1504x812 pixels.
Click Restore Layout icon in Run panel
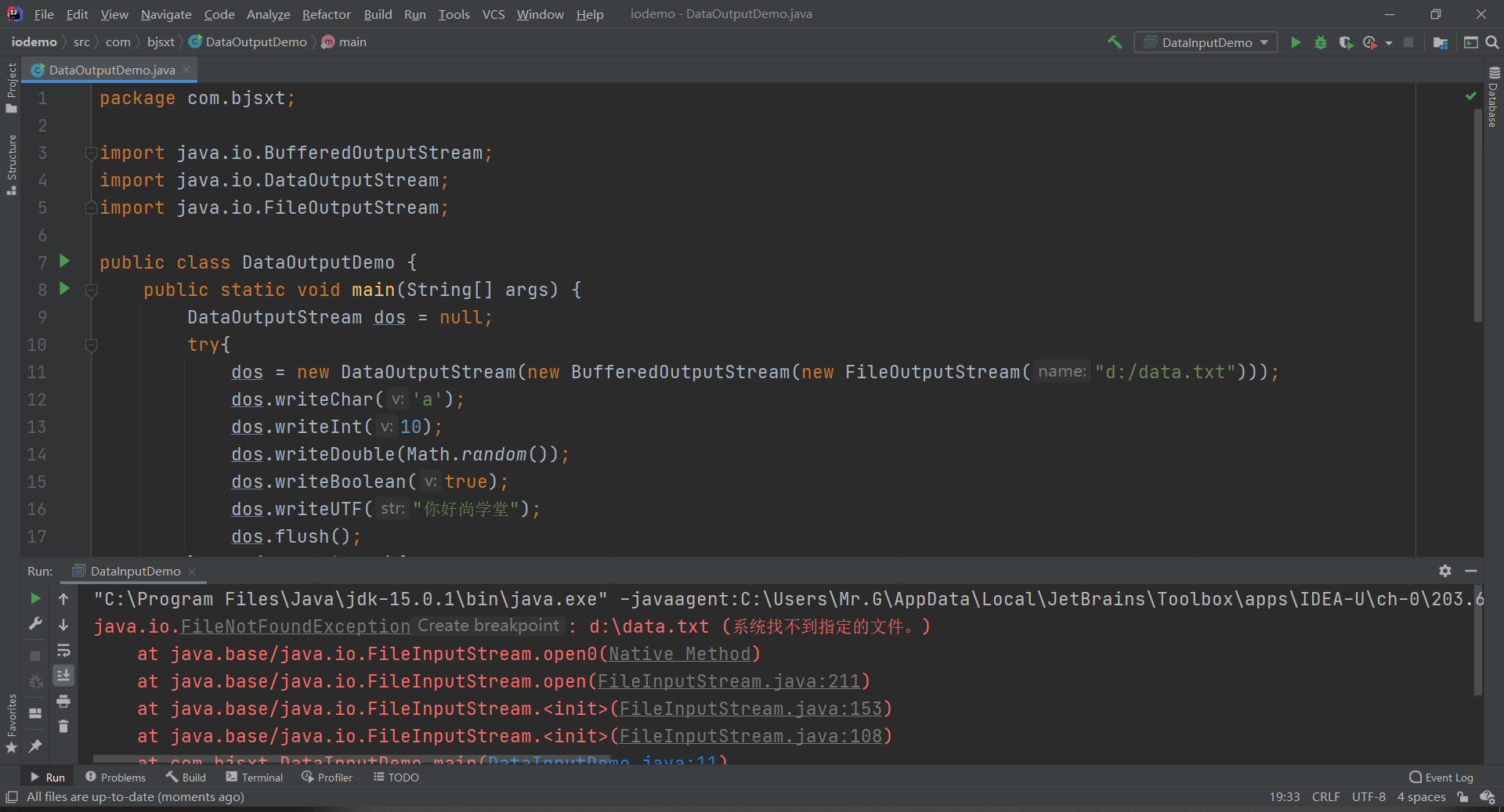[35, 713]
